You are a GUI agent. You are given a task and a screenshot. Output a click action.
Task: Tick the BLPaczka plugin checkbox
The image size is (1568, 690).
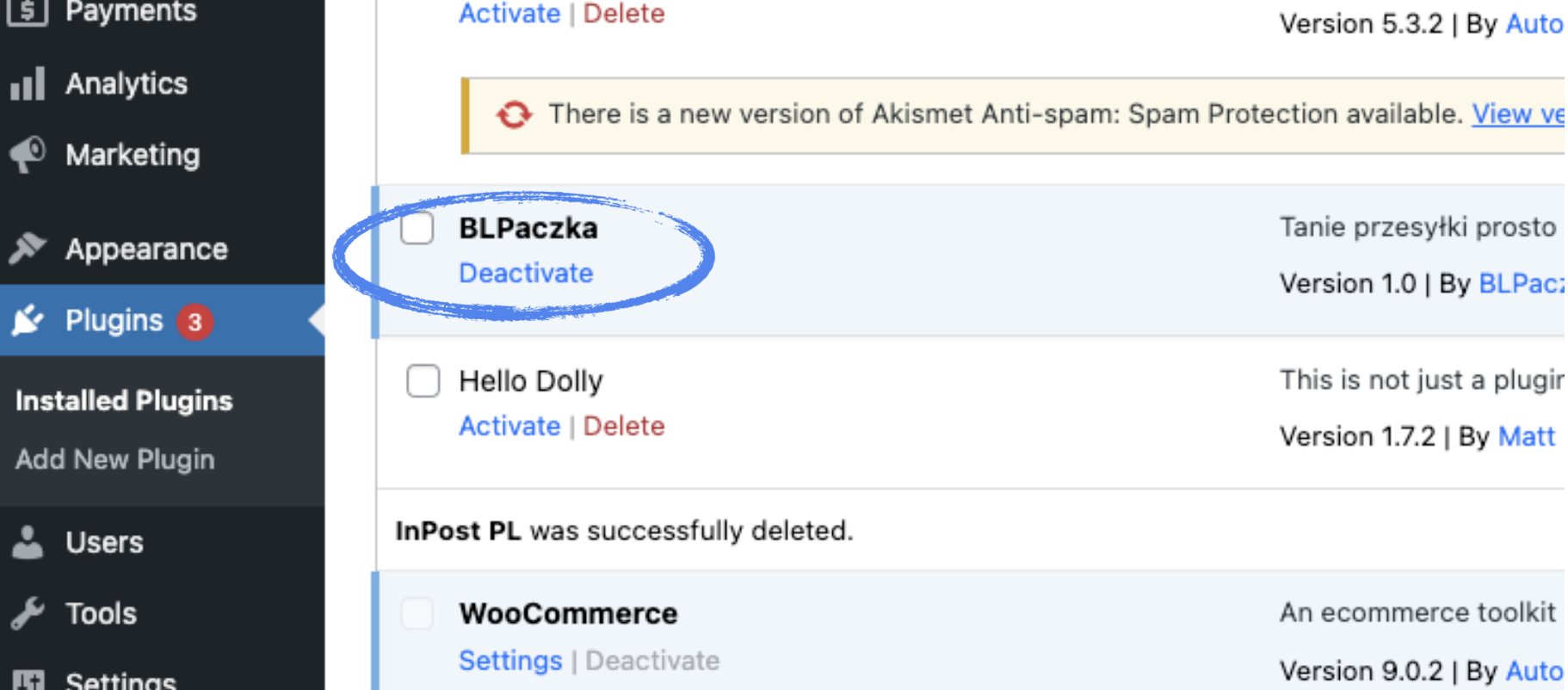[417, 228]
